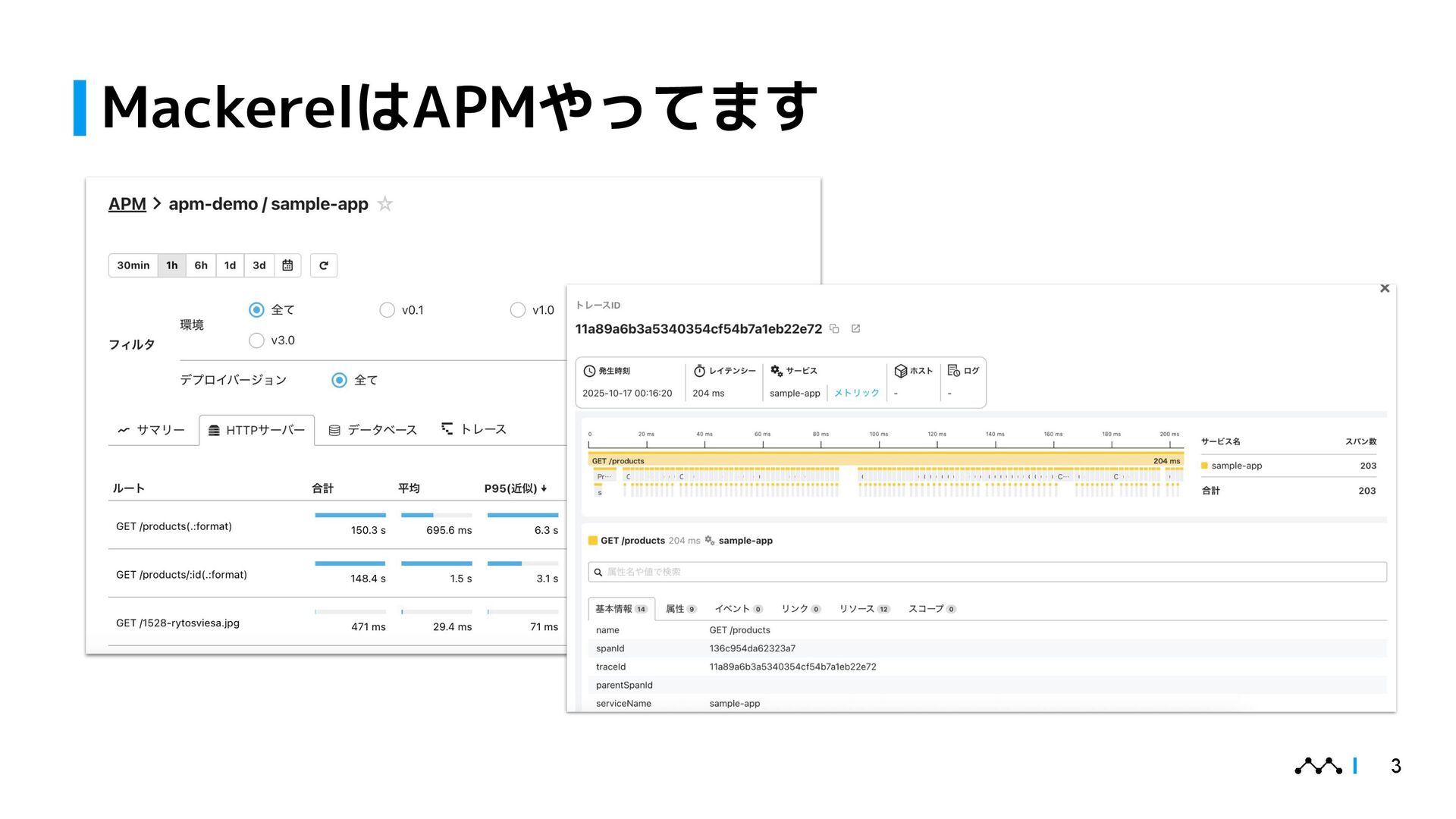Click the Mackerel logo at bottom right
The height and width of the screenshot is (819, 1456).
pyautogui.click(x=1318, y=766)
